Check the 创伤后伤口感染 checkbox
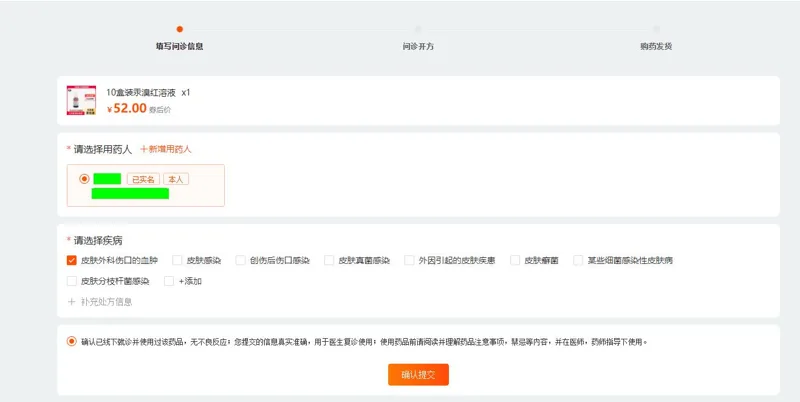 (240, 260)
